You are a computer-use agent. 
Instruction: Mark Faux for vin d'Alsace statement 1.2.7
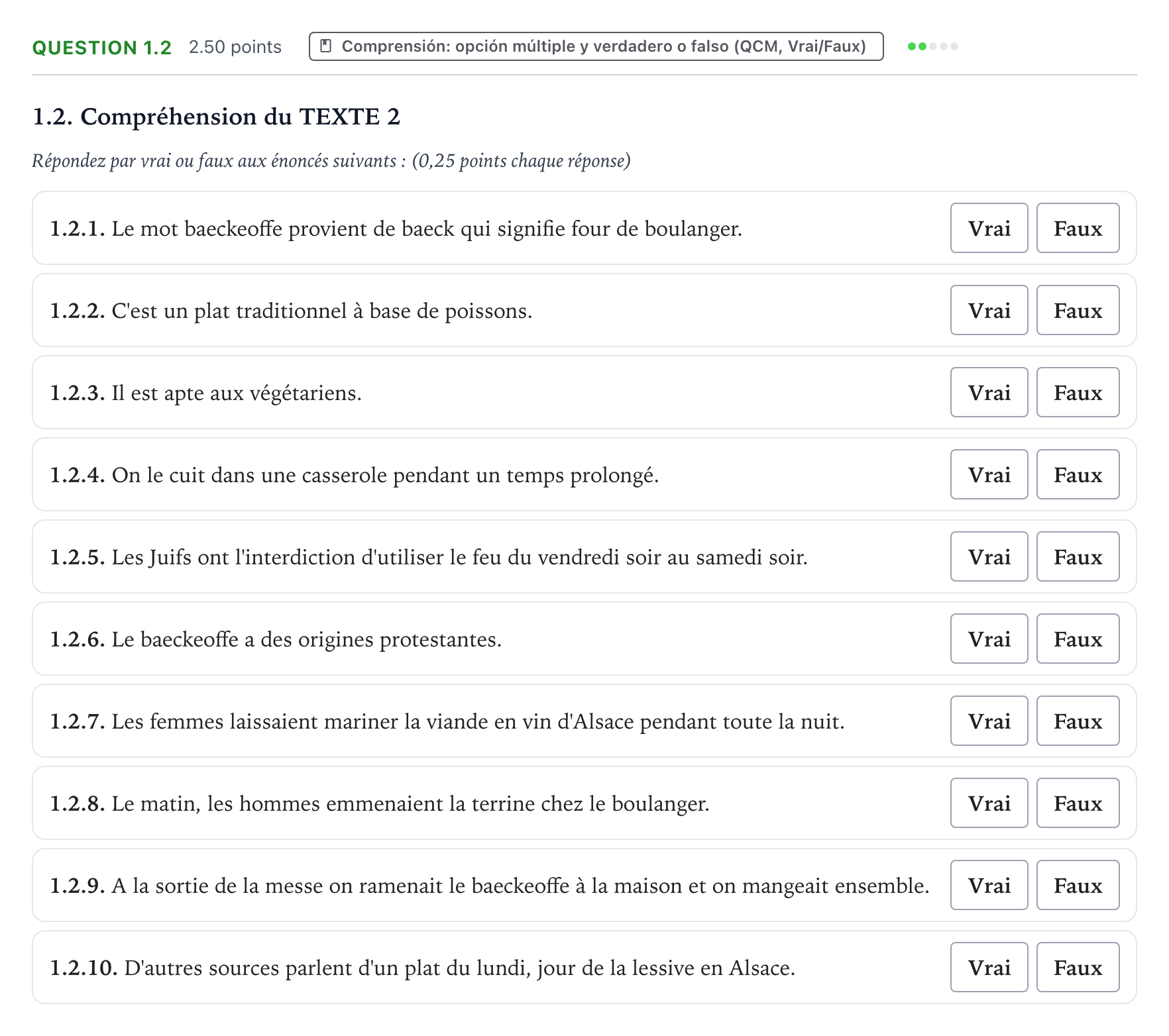[x=1078, y=721]
